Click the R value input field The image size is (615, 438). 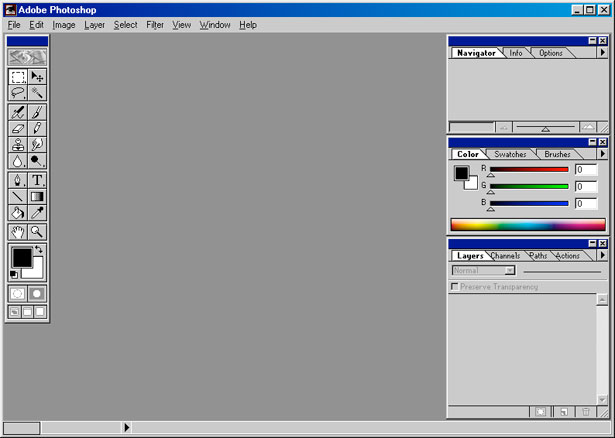click(586, 170)
